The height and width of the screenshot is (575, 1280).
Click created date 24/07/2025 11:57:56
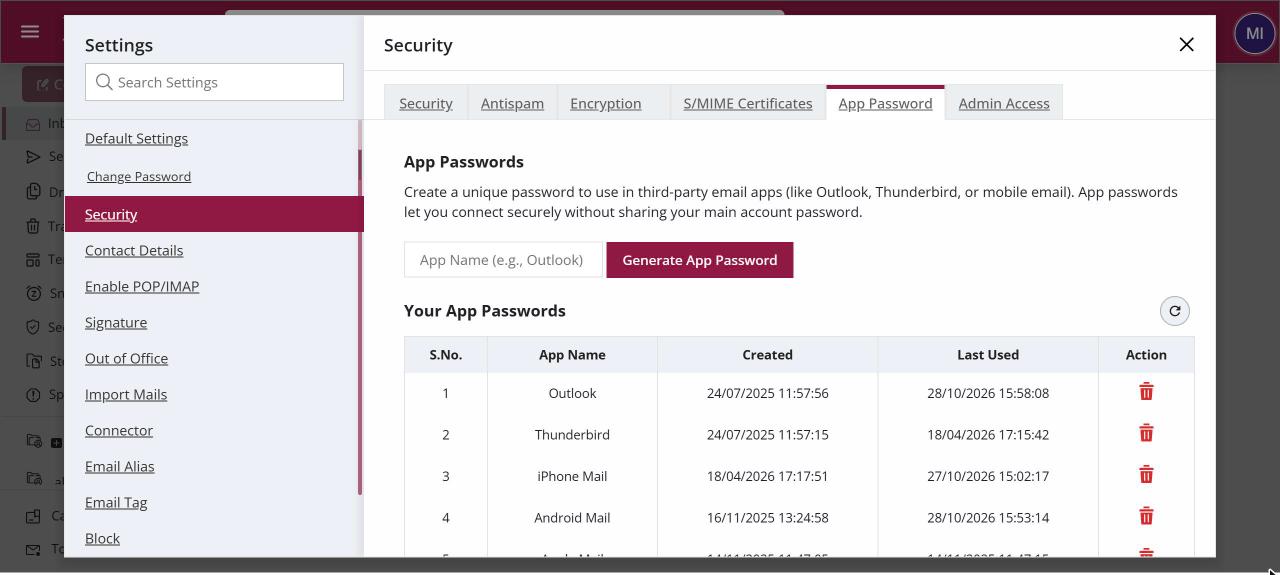click(x=768, y=393)
